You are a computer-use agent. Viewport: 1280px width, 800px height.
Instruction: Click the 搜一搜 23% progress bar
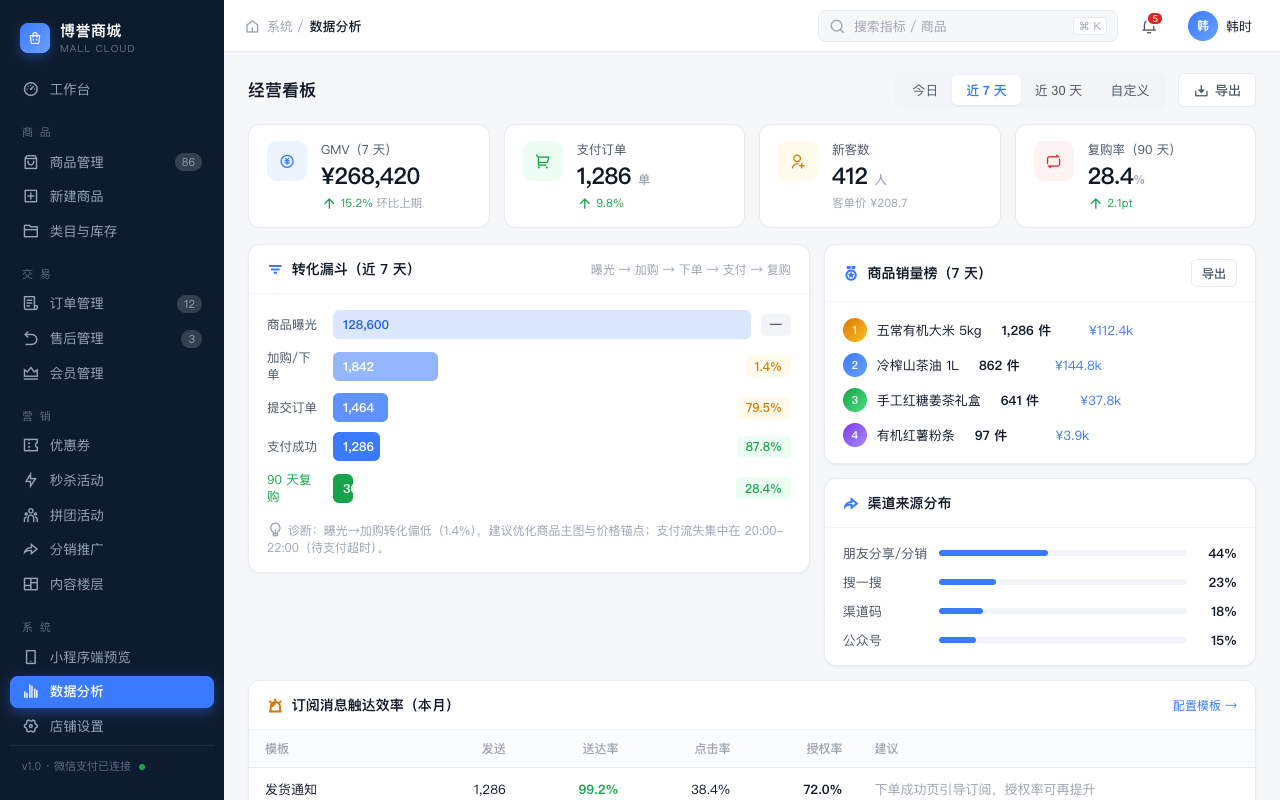click(1063, 582)
